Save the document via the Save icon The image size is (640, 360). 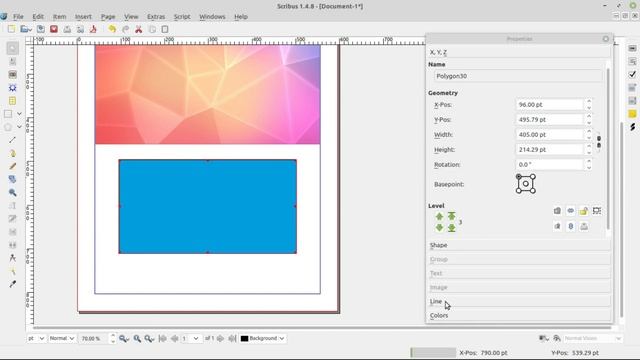point(40,29)
